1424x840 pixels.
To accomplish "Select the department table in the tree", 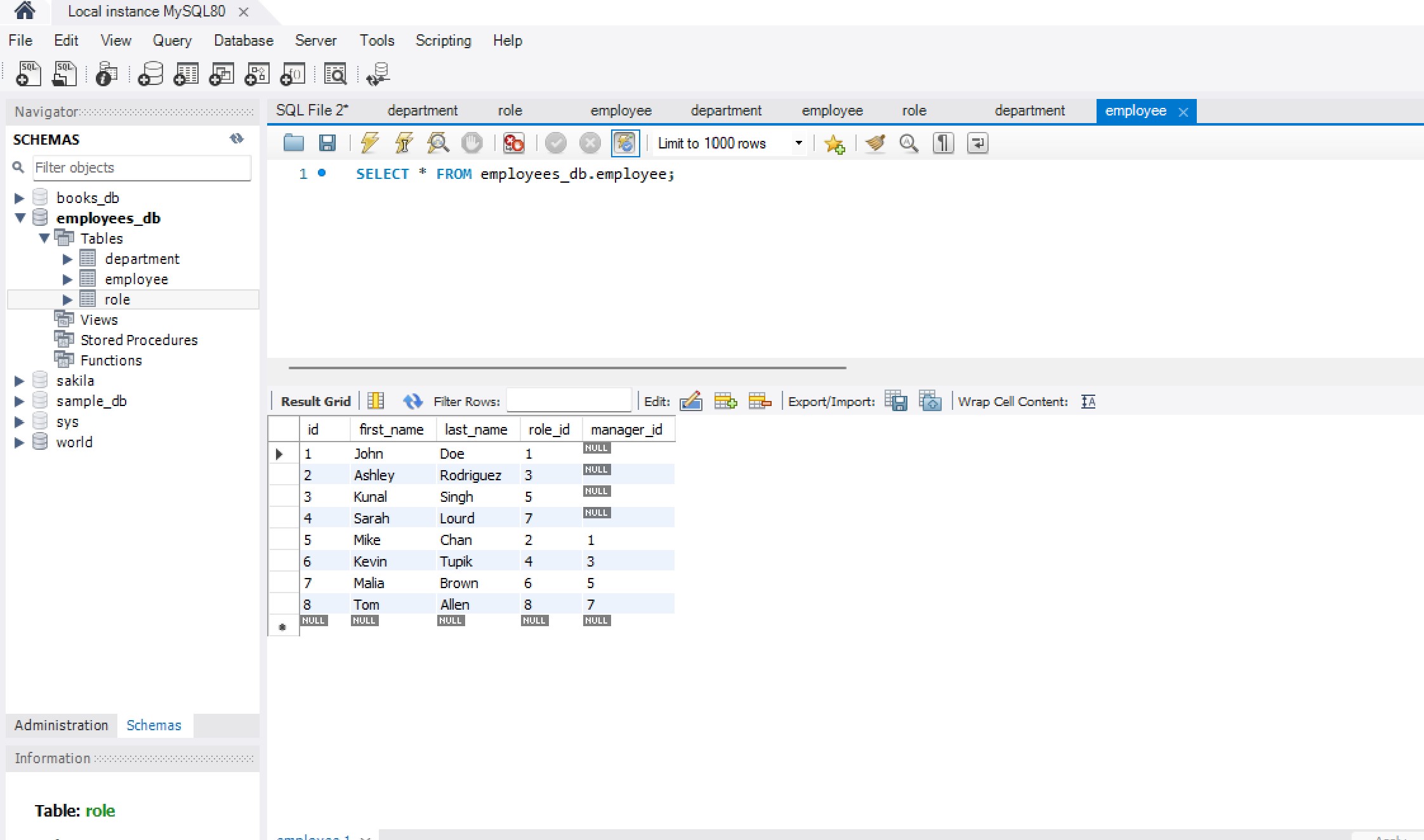I will [x=142, y=259].
